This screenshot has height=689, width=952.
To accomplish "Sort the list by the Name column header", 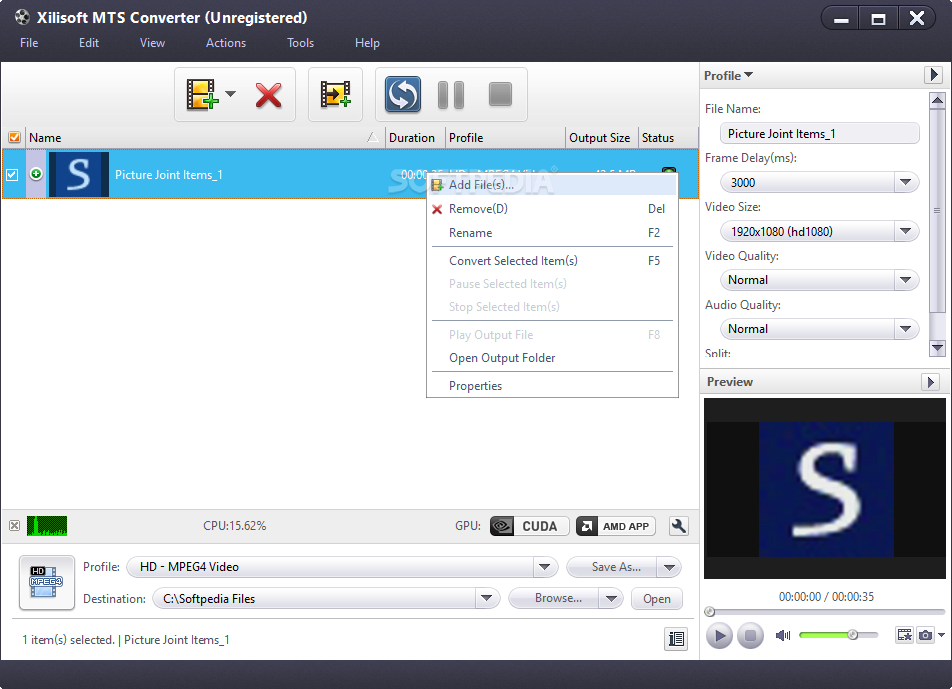I will 205,138.
